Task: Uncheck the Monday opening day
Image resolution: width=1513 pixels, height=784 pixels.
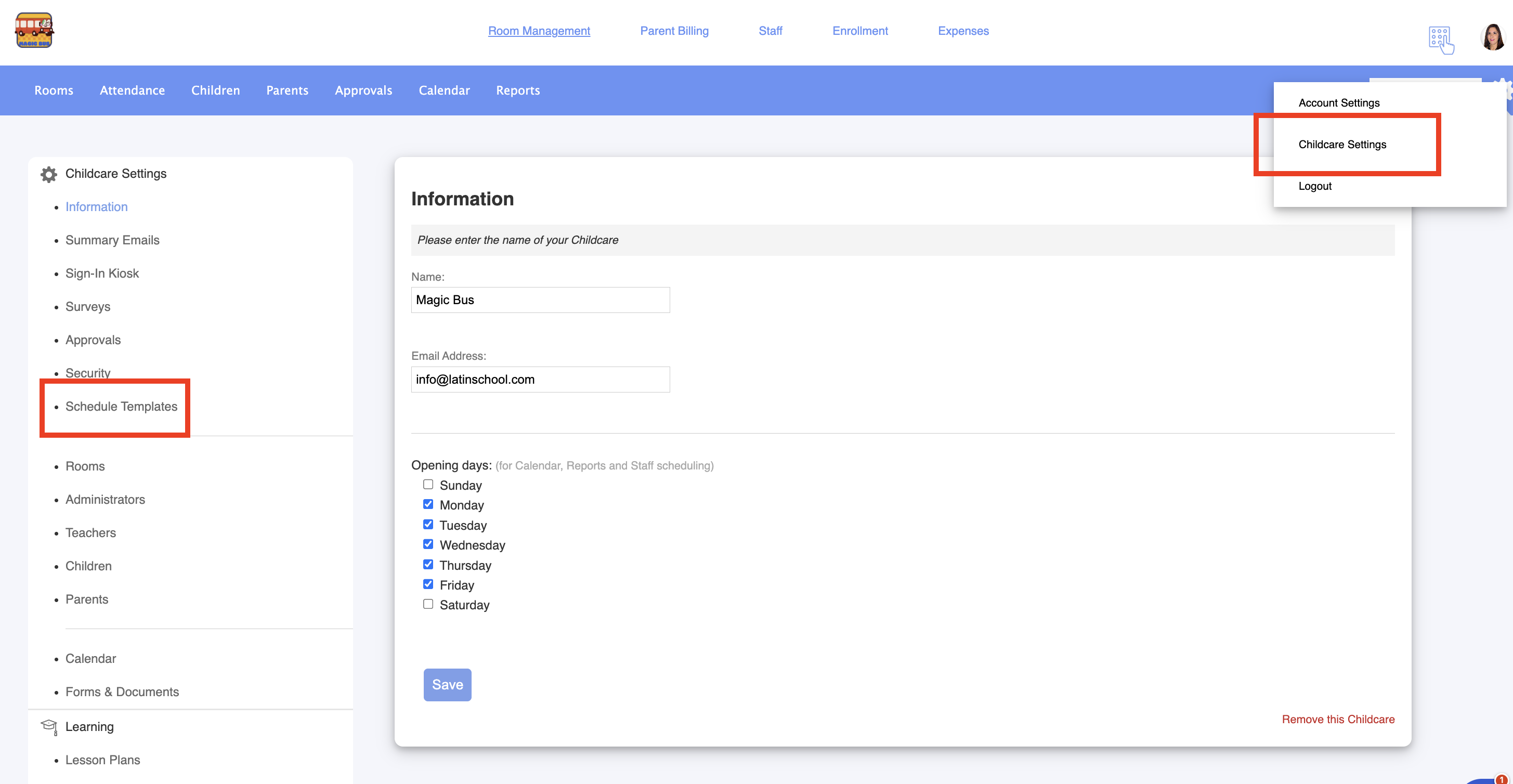Action: click(428, 504)
